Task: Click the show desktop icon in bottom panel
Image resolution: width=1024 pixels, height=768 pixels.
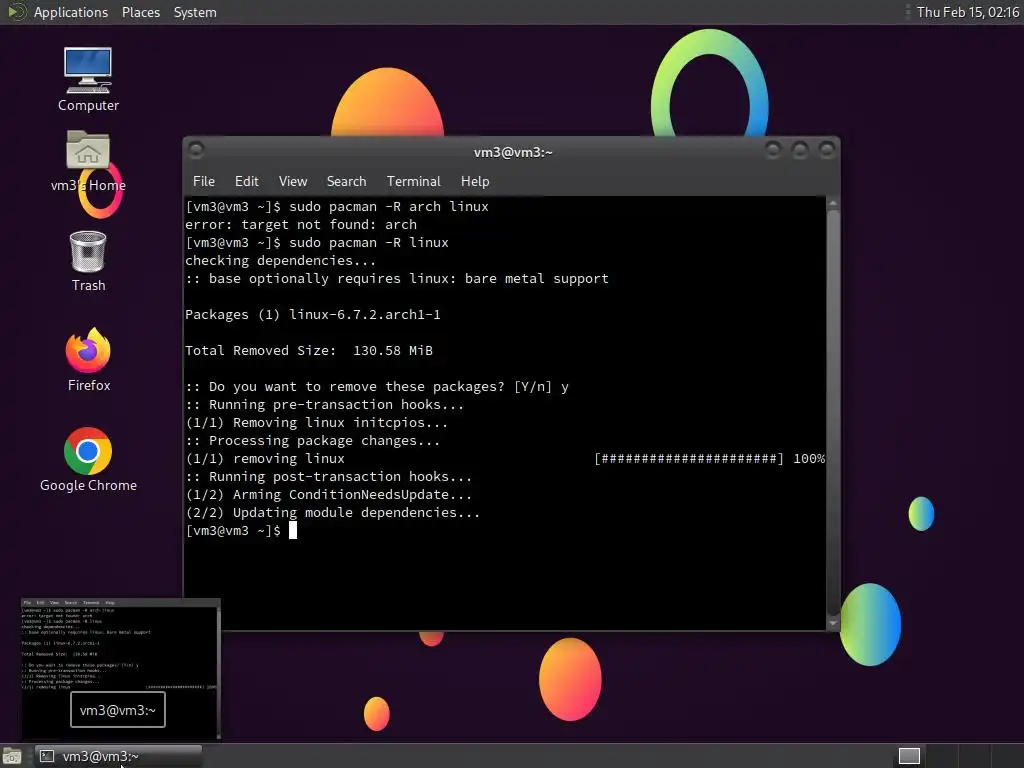Action: [12, 756]
